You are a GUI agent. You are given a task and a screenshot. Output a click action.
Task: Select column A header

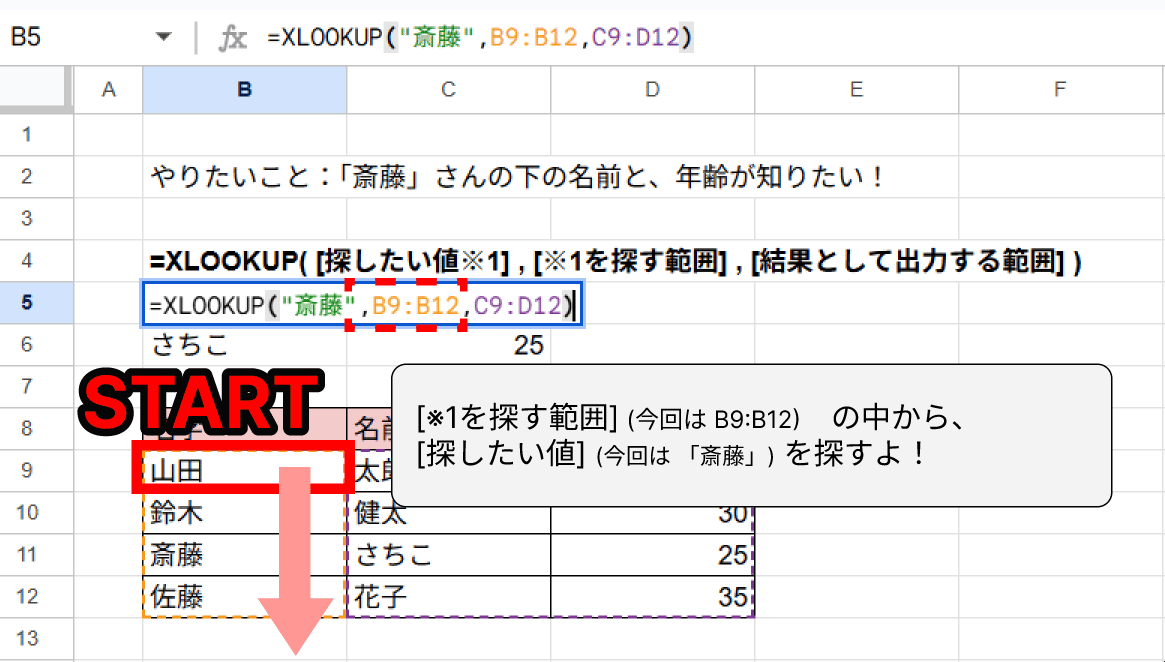[x=109, y=90]
